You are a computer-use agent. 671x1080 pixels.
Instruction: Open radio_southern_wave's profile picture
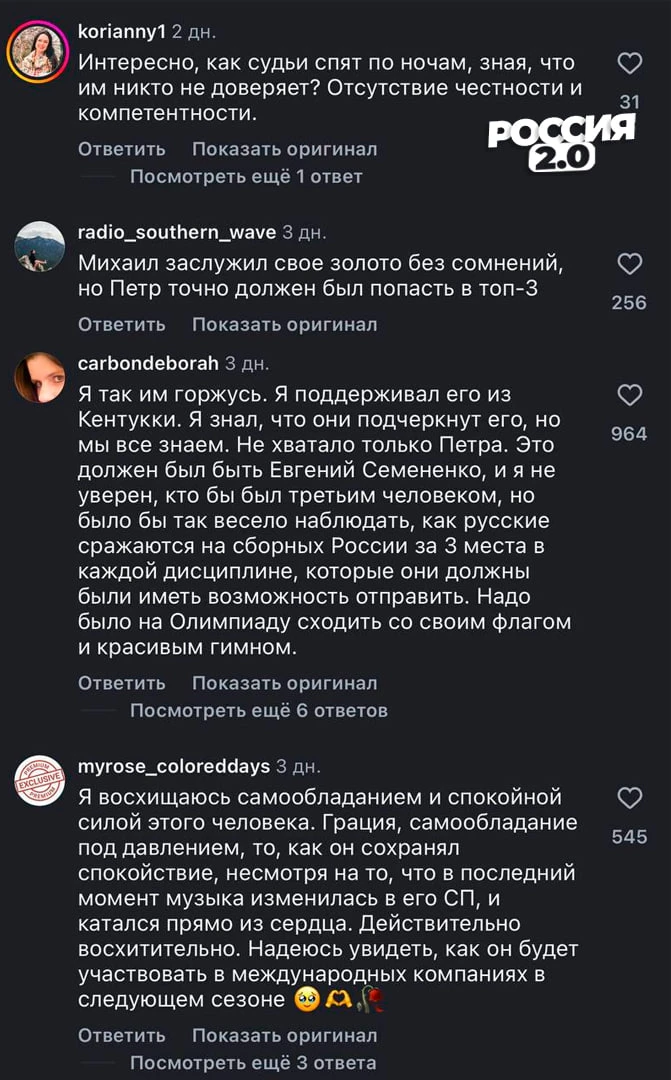(x=39, y=246)
